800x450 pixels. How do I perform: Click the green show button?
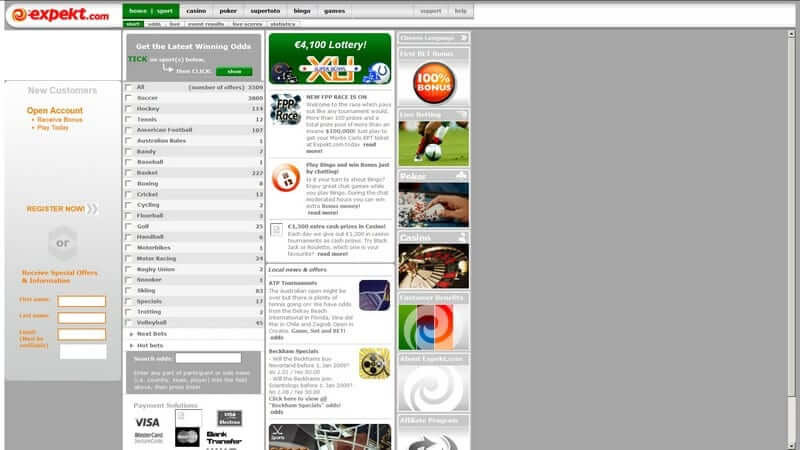click(x=234, y=71)
